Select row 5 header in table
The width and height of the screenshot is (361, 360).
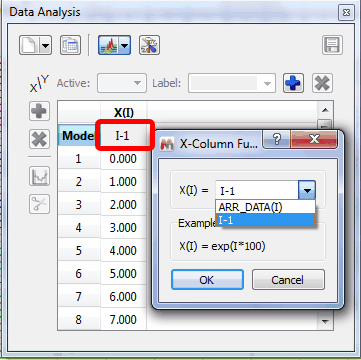[x=79, y=251]
